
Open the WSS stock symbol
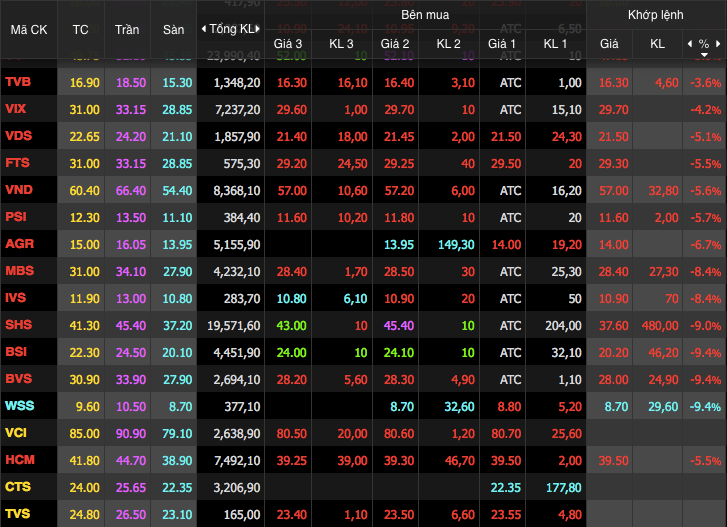[19, 406]
